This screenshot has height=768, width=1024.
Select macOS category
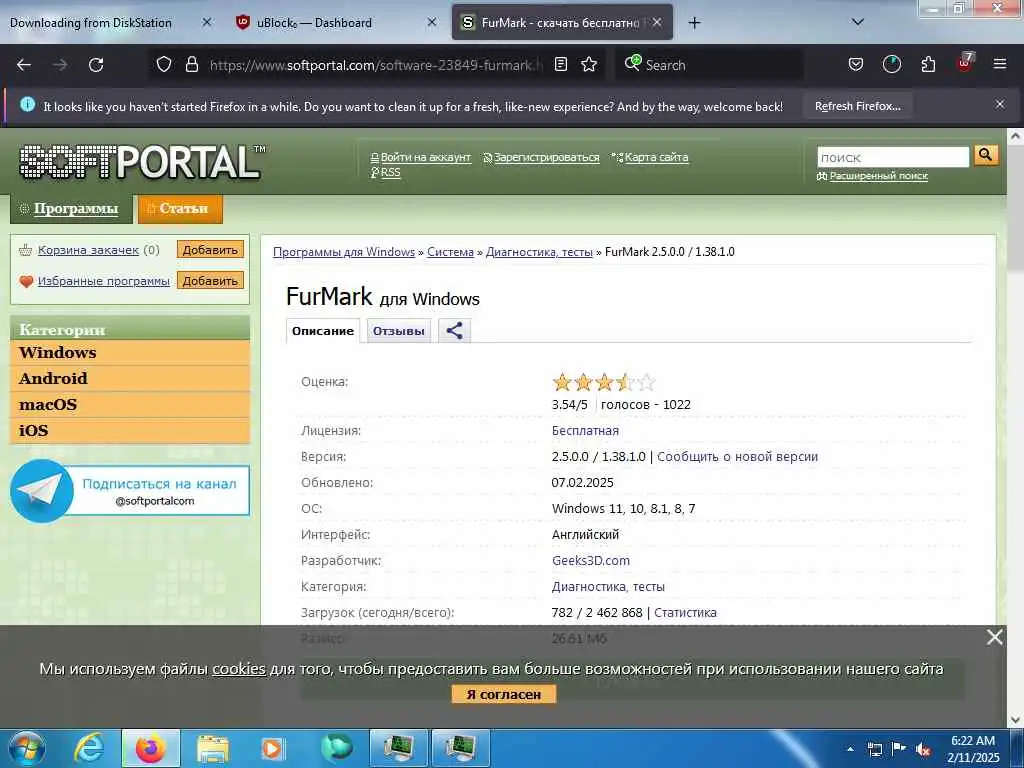click(130, 404)
